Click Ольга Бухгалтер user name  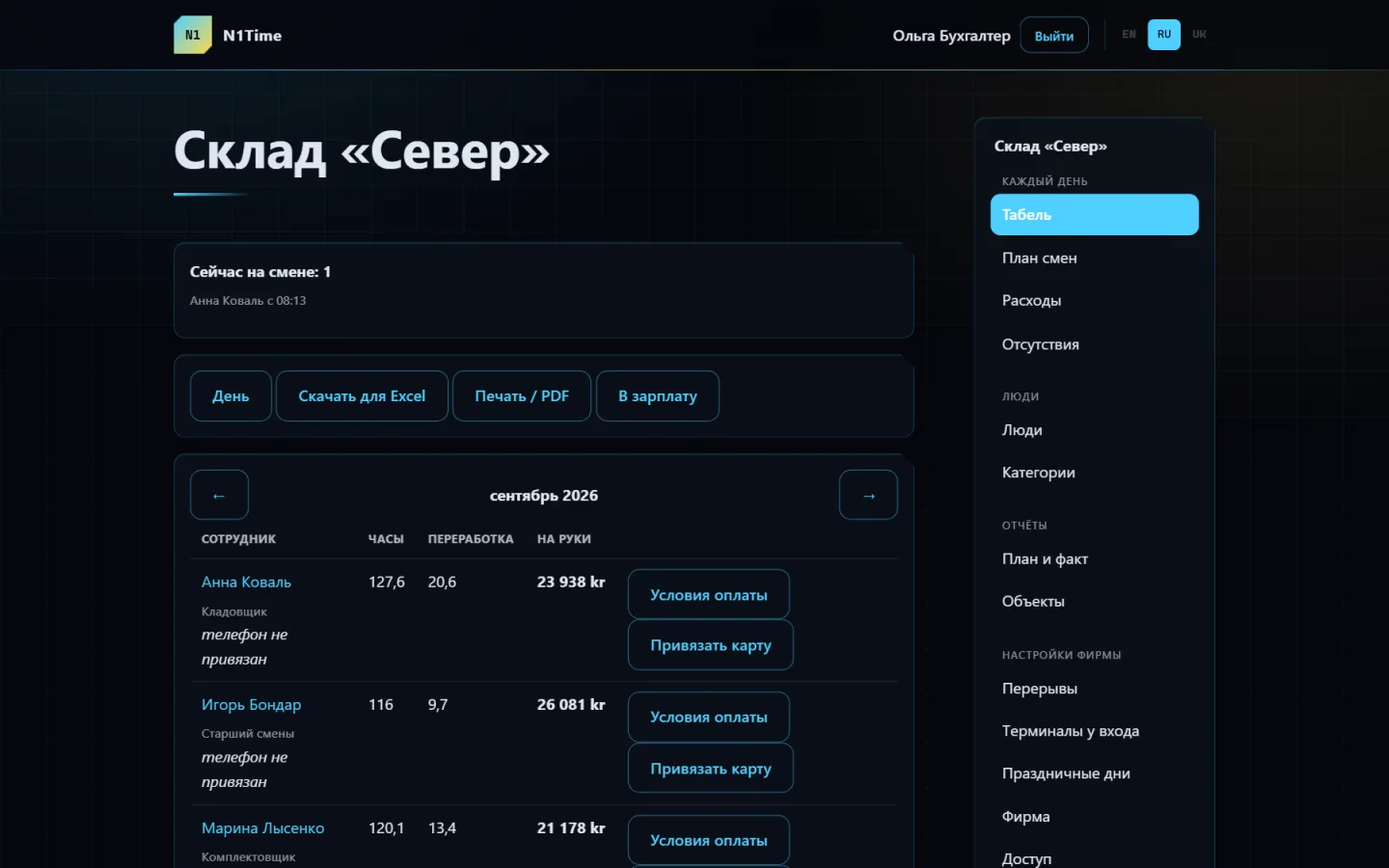point(951,36)
